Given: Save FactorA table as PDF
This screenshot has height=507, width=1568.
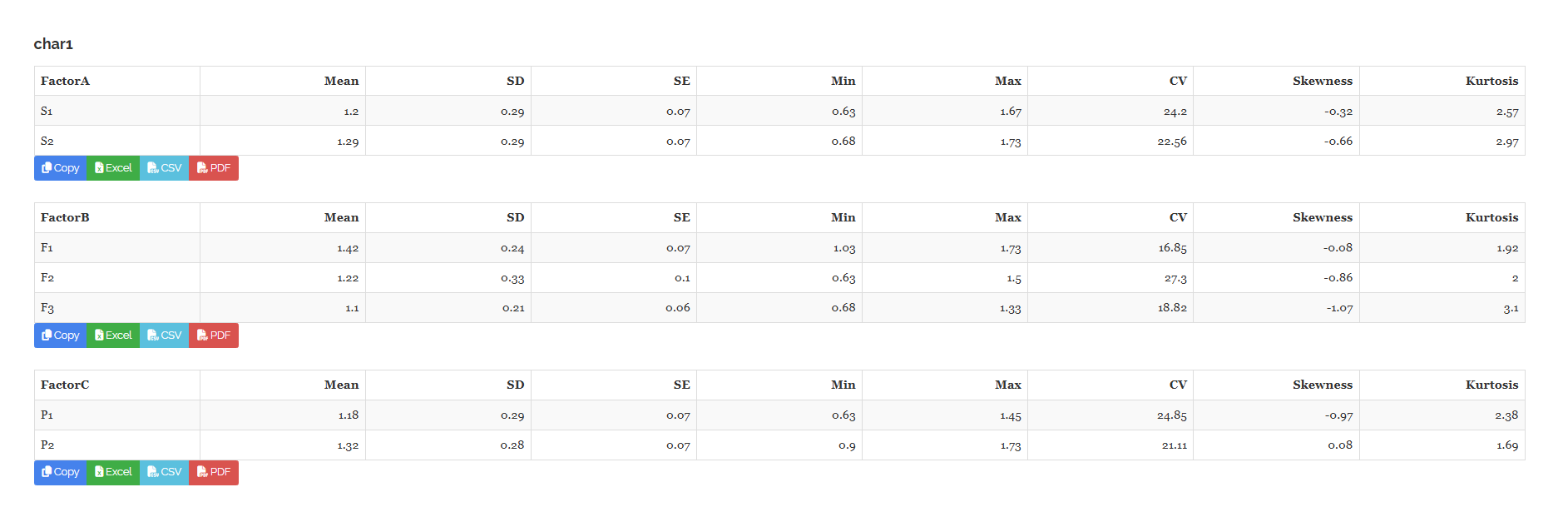Looking at the screenshot, I should [x=214, y=168].
